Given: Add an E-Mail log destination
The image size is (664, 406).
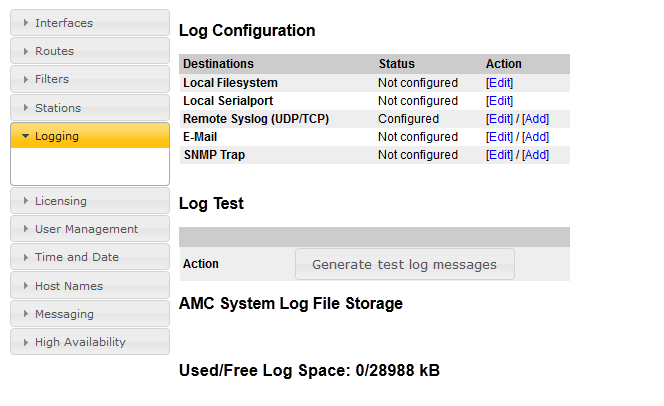Looking at the screenshot, I should 536,137.
